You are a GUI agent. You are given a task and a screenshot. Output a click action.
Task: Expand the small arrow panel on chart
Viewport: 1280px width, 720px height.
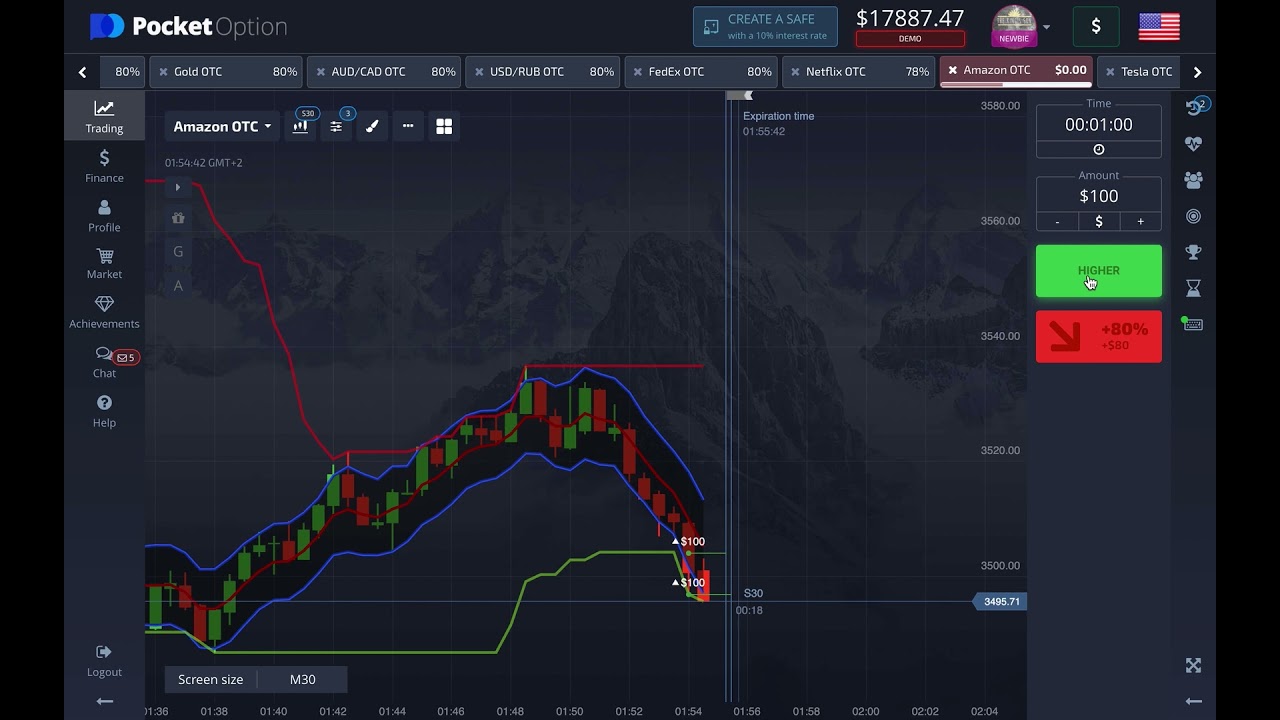[x=178, y=187]
